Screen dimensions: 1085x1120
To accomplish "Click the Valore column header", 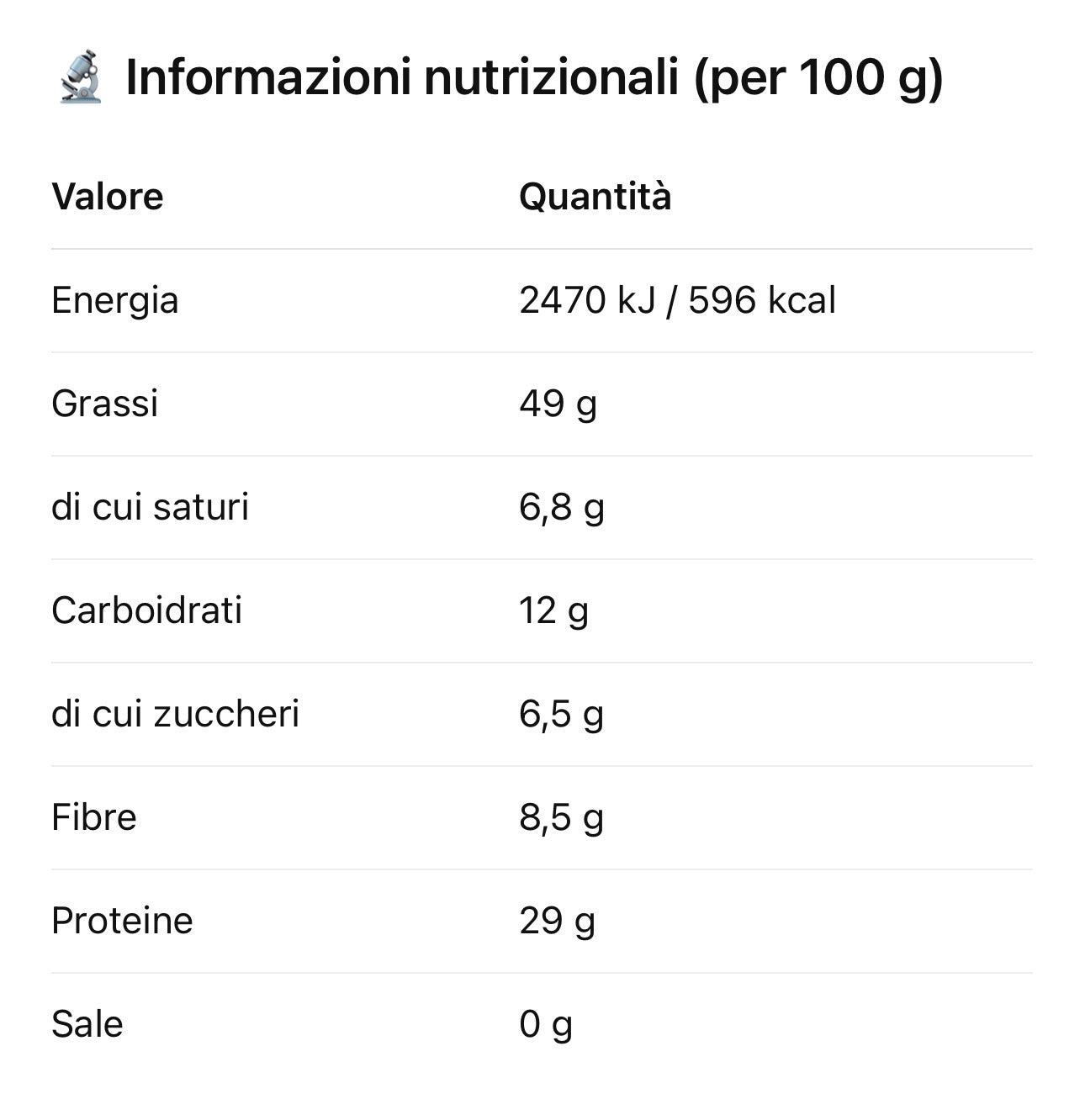I will click(x=108, y=197).
